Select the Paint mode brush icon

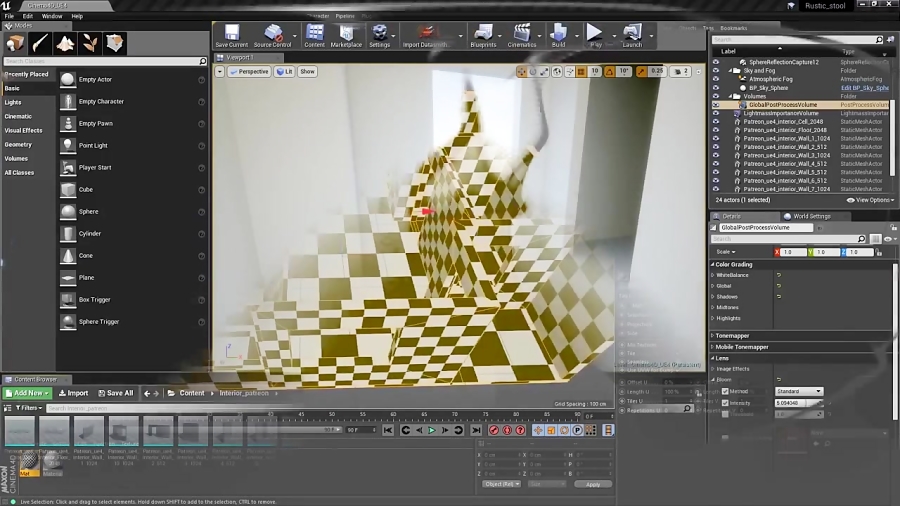[40, 43]
